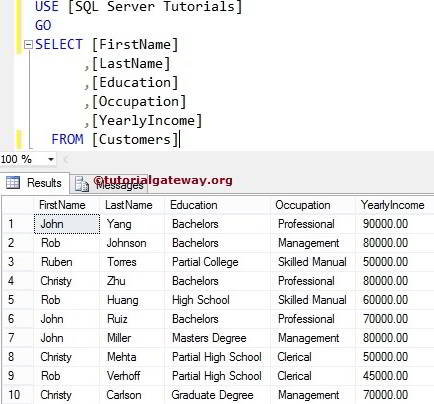The width and height of the screenshot is (434, 404).
Task: Click the Yang last name cell
Action: pos(132,224)
